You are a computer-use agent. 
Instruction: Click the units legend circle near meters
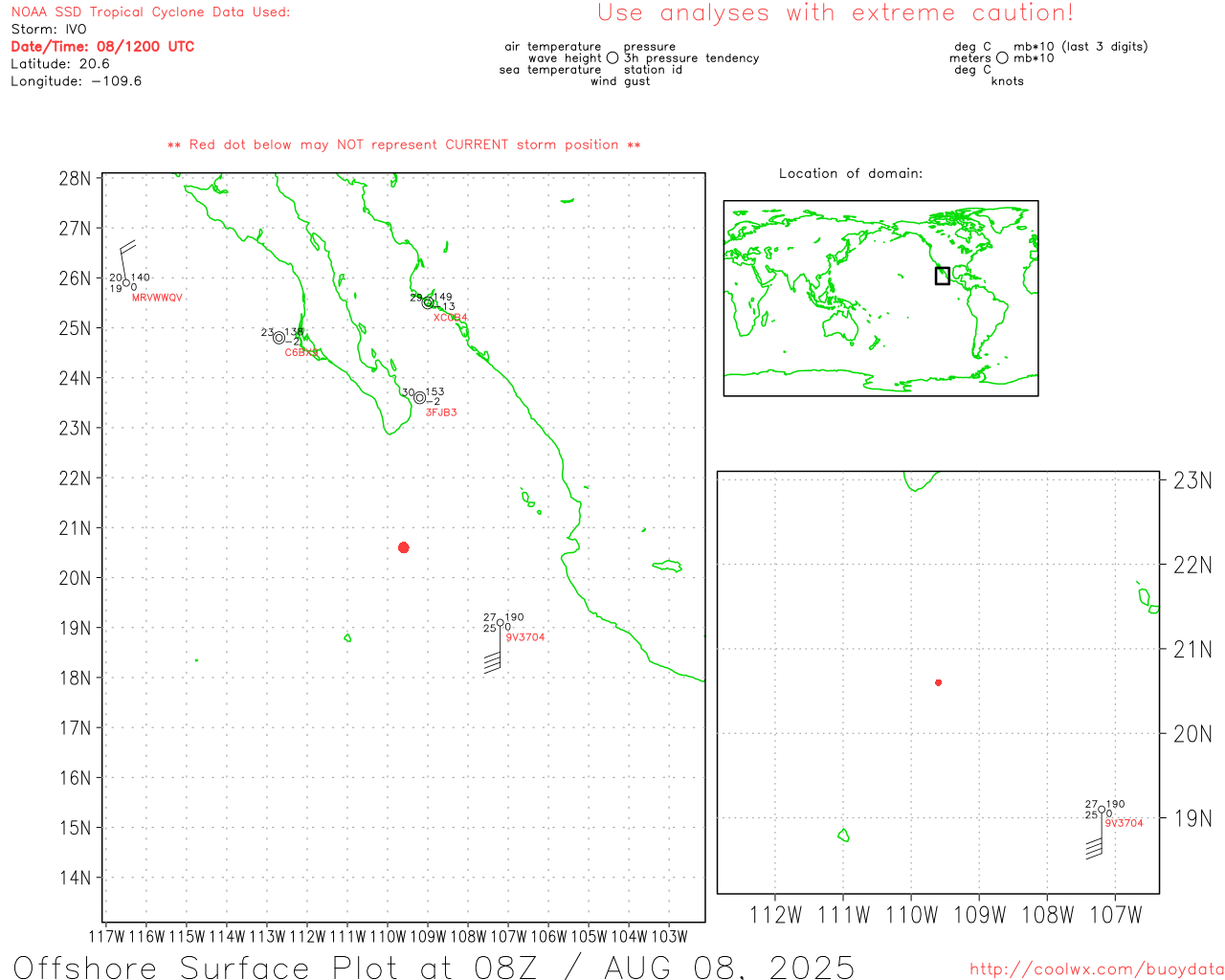[x=1002, y=58]
